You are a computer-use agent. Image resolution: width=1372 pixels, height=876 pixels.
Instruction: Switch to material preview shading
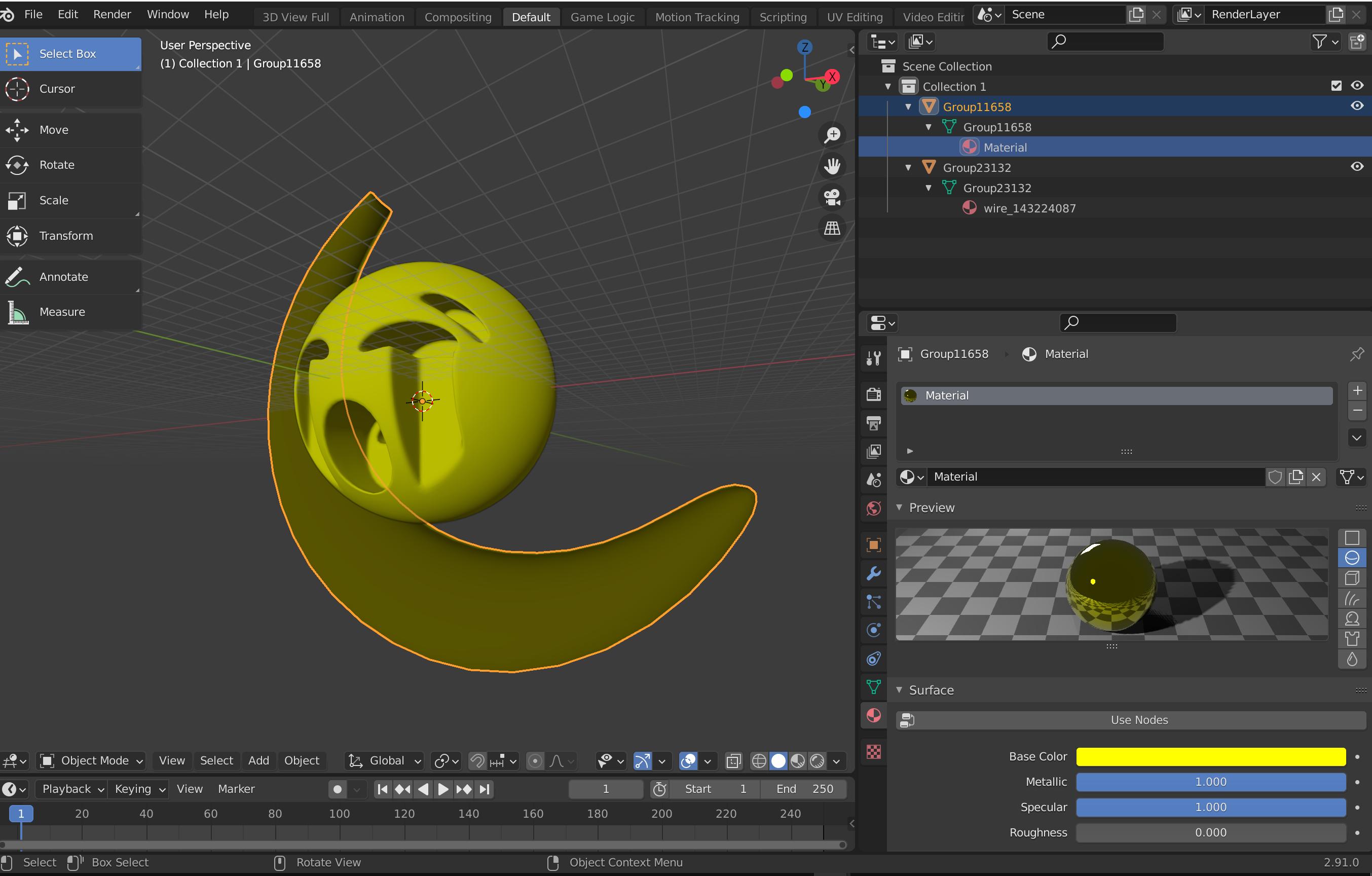tap(798, 761)
